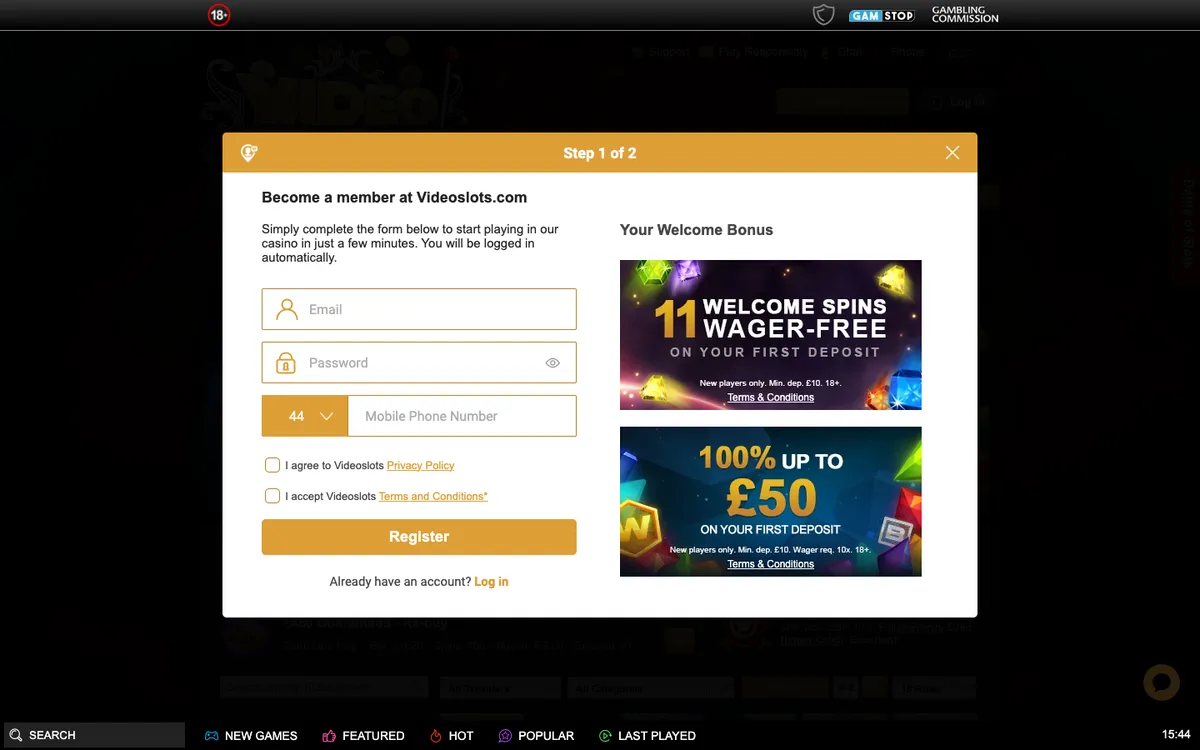Click the "Step 1 of 2" header text

600,153
